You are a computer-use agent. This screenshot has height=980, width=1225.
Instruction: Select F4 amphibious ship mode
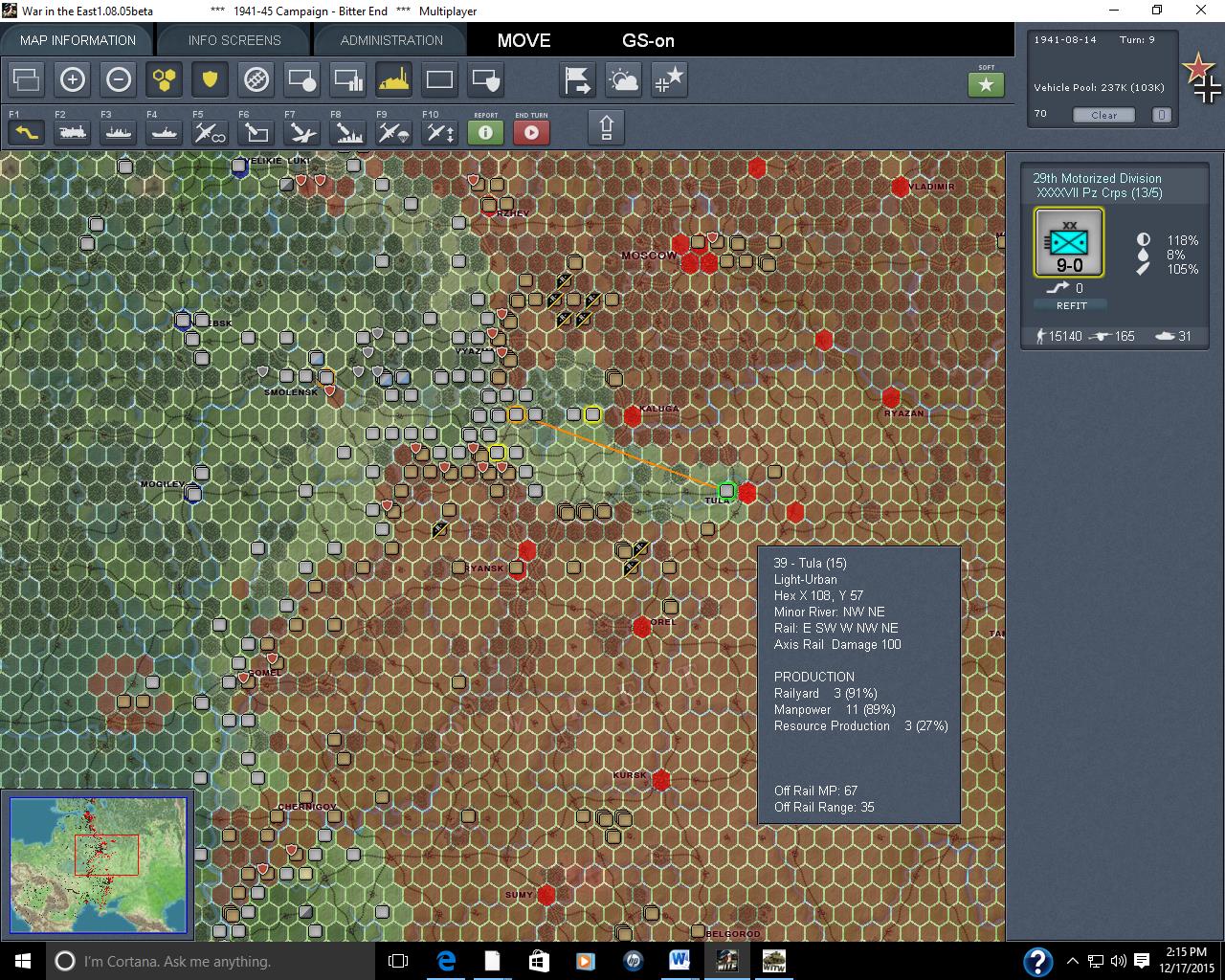[165, 132]
